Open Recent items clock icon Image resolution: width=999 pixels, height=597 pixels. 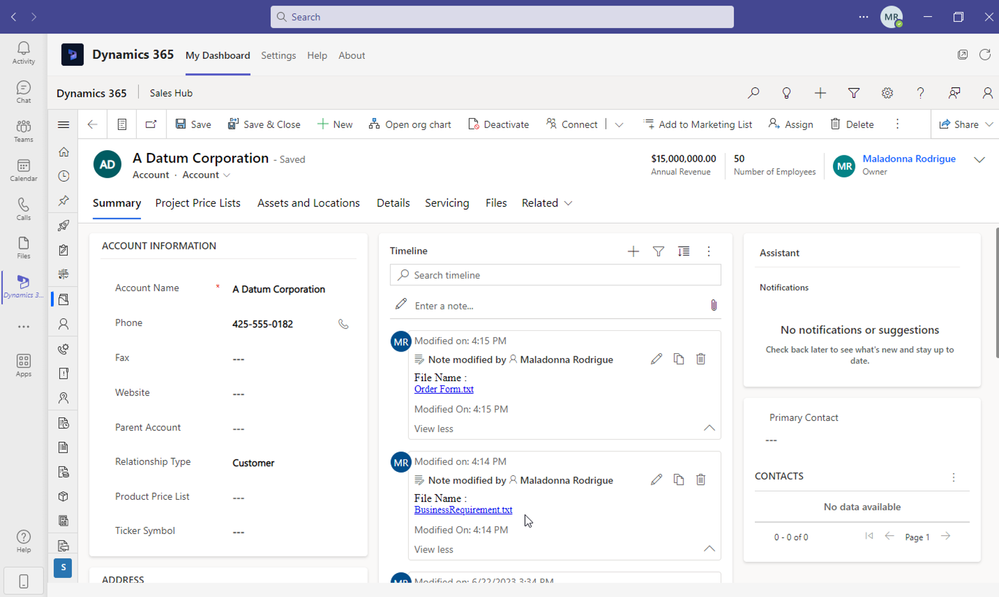click(x=63, y=176)
